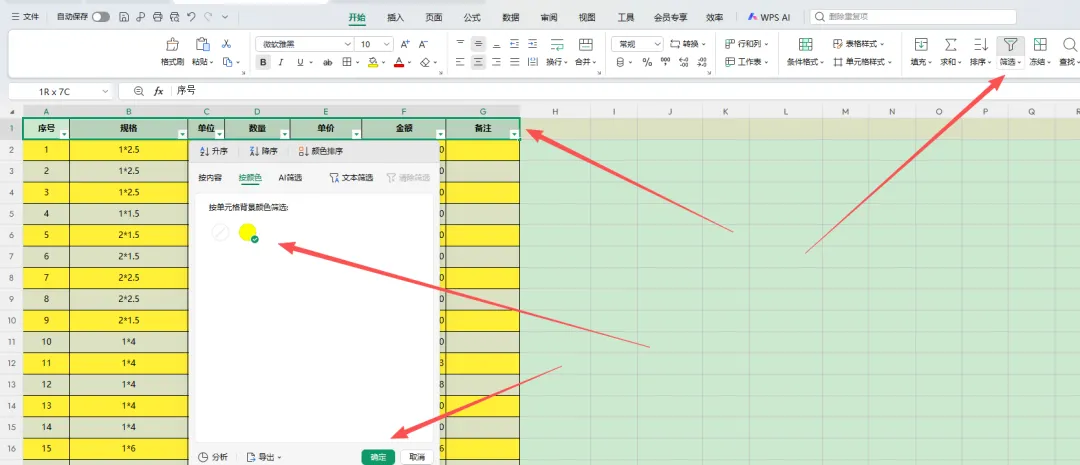Click the 取消 cancel button

click(417, 457)
